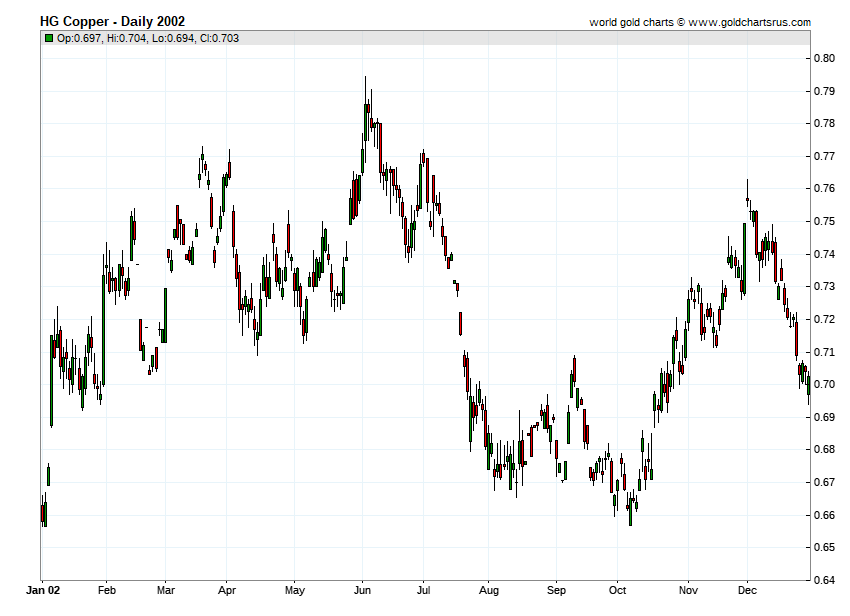Click the 'Jan 02' date axis label
850x616 pixels.
tap(43, 590)
